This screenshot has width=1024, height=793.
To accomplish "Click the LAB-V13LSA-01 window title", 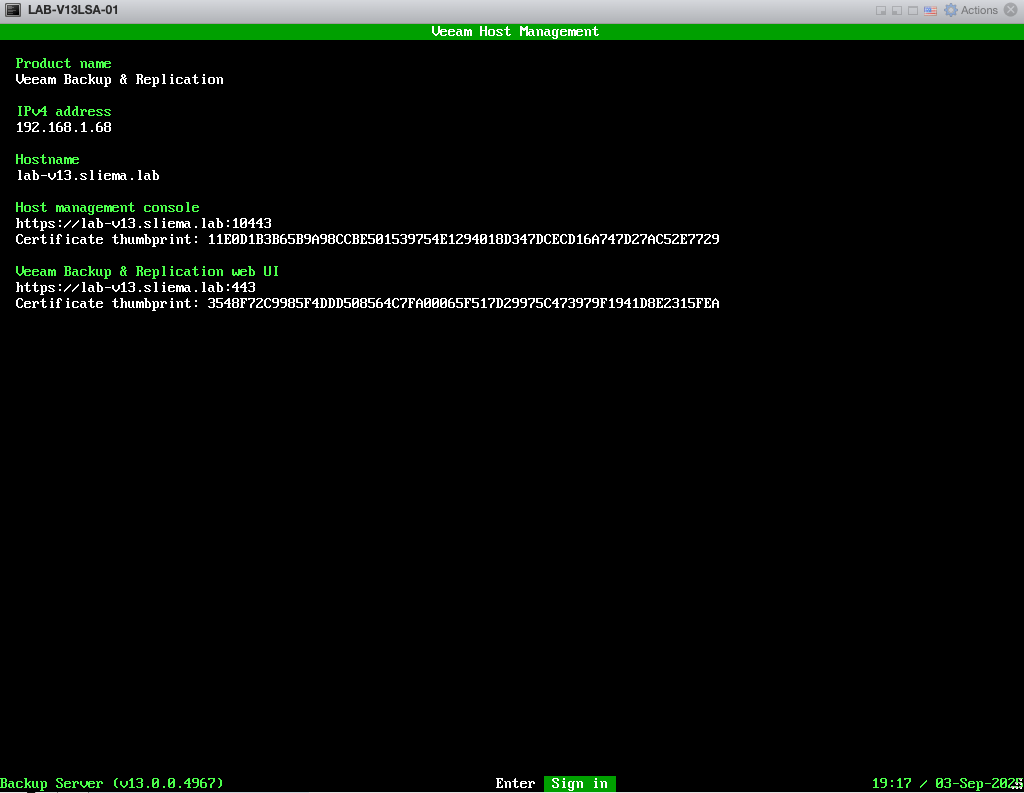I will 73,10.
